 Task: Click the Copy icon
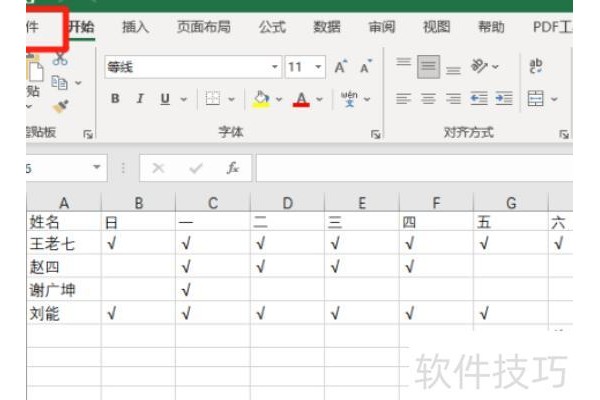click(59, 82)
